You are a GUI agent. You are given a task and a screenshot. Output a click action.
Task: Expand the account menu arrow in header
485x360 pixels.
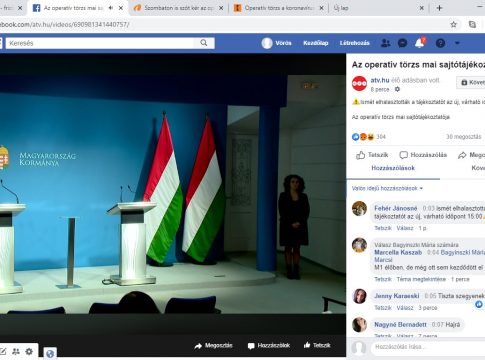[457, 43]
